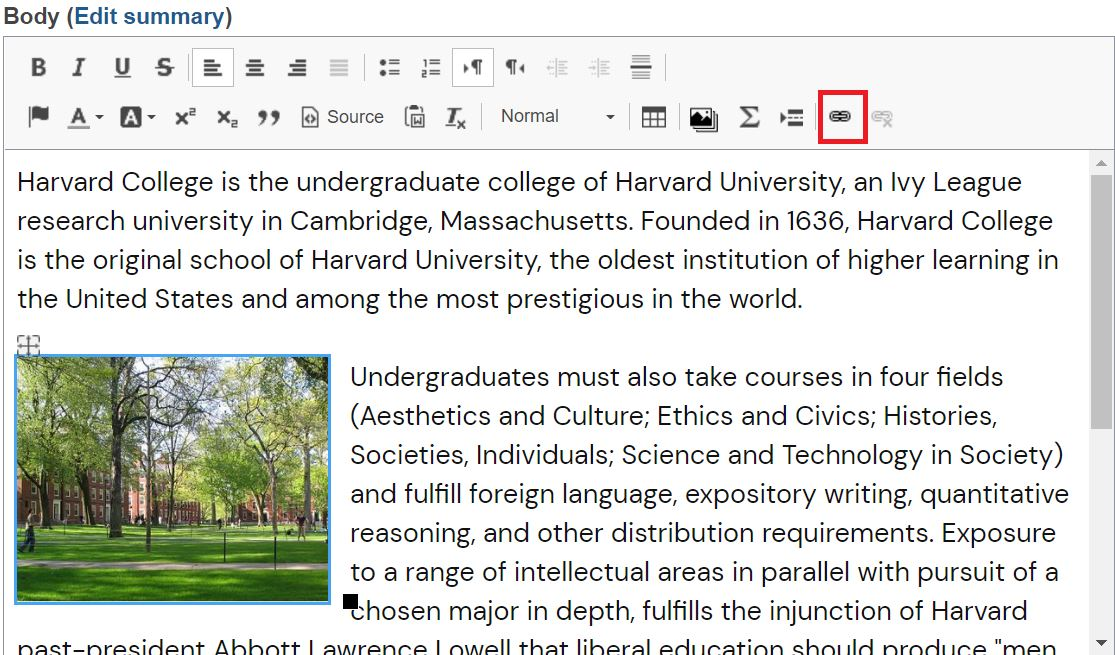Click the text 'Science and Technology in Society'

click(x=837, y=455)
